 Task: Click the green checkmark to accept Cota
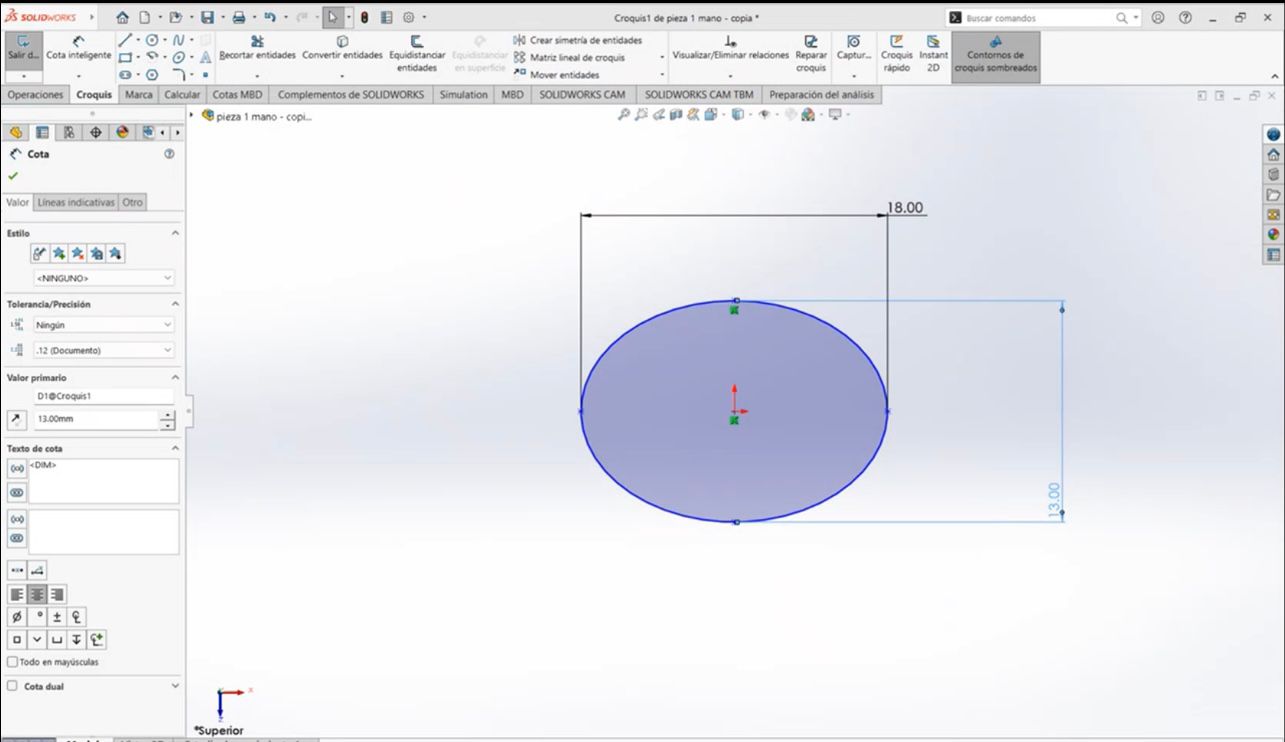click(x=13, y=176)
